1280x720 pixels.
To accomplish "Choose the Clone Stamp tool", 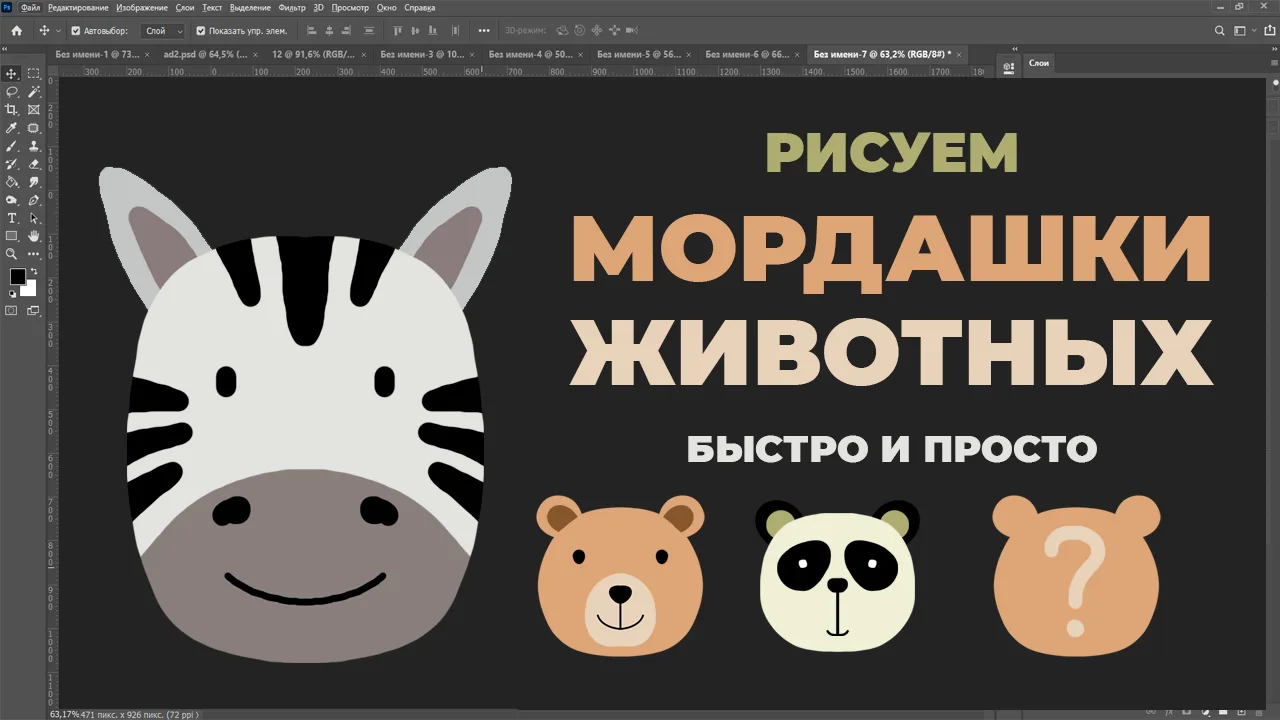I will click(34, 146).
